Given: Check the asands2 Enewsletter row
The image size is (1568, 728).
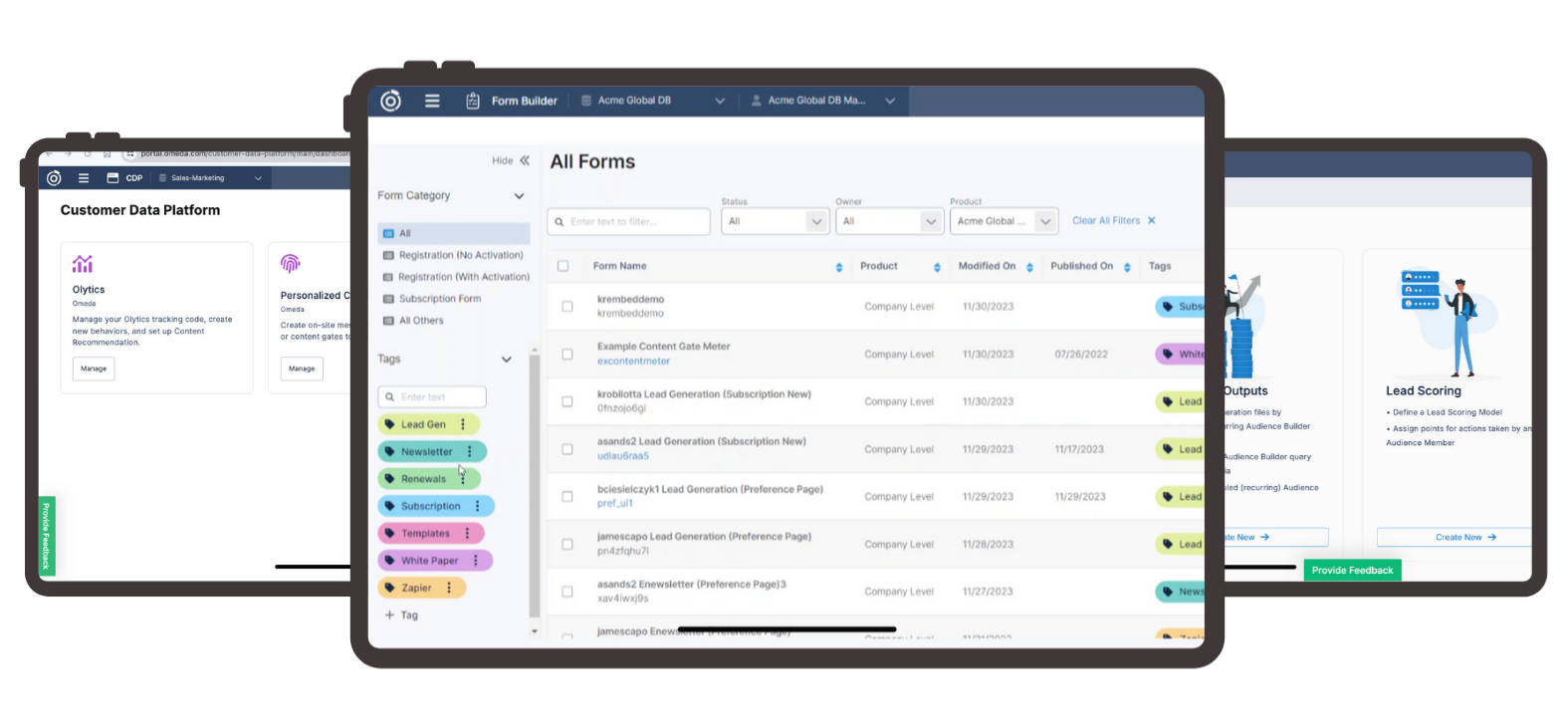Looking at the screenshot, I should [567, 592].
